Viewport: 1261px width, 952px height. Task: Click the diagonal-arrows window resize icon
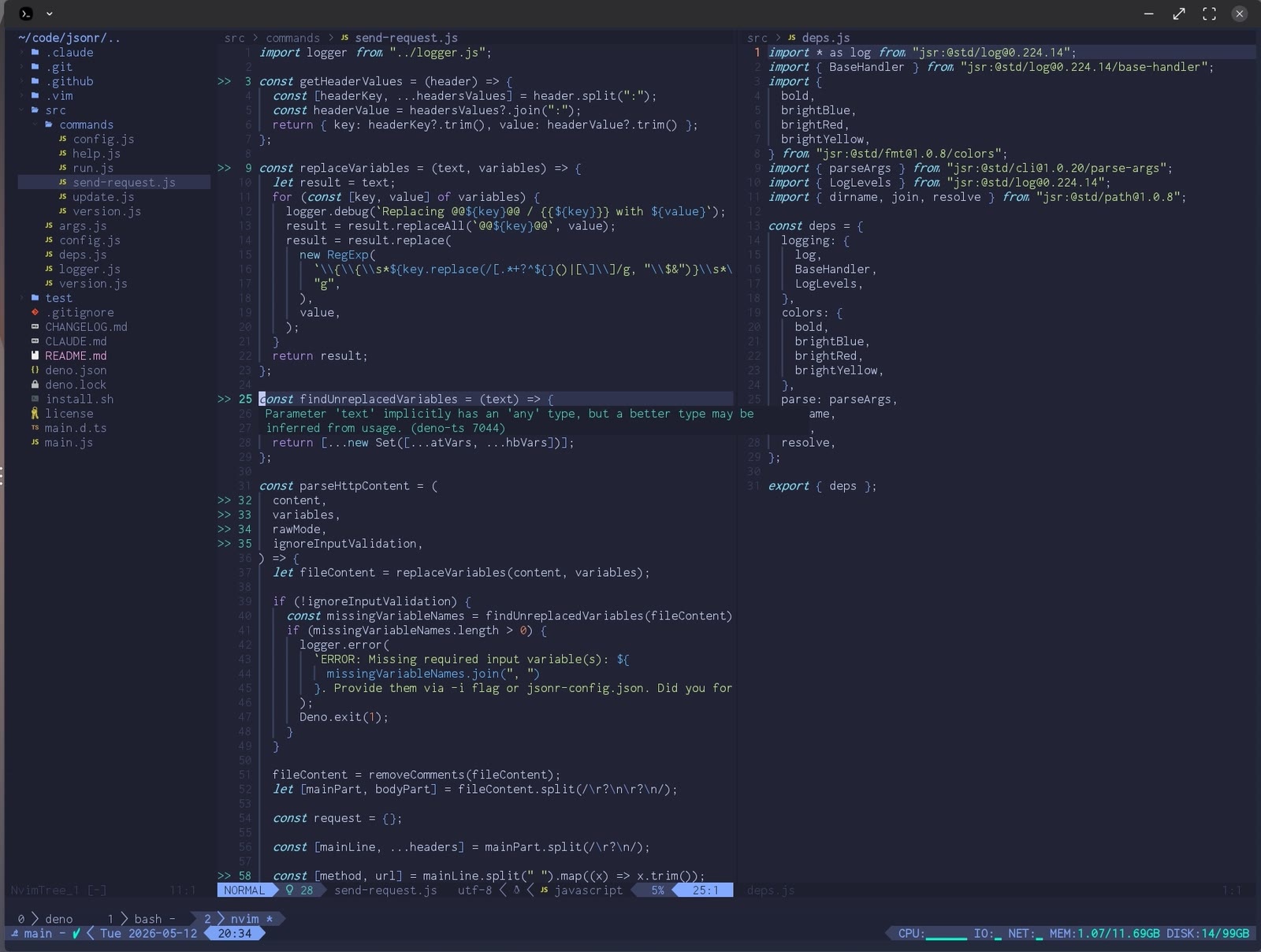click(x=1179, y=13)
